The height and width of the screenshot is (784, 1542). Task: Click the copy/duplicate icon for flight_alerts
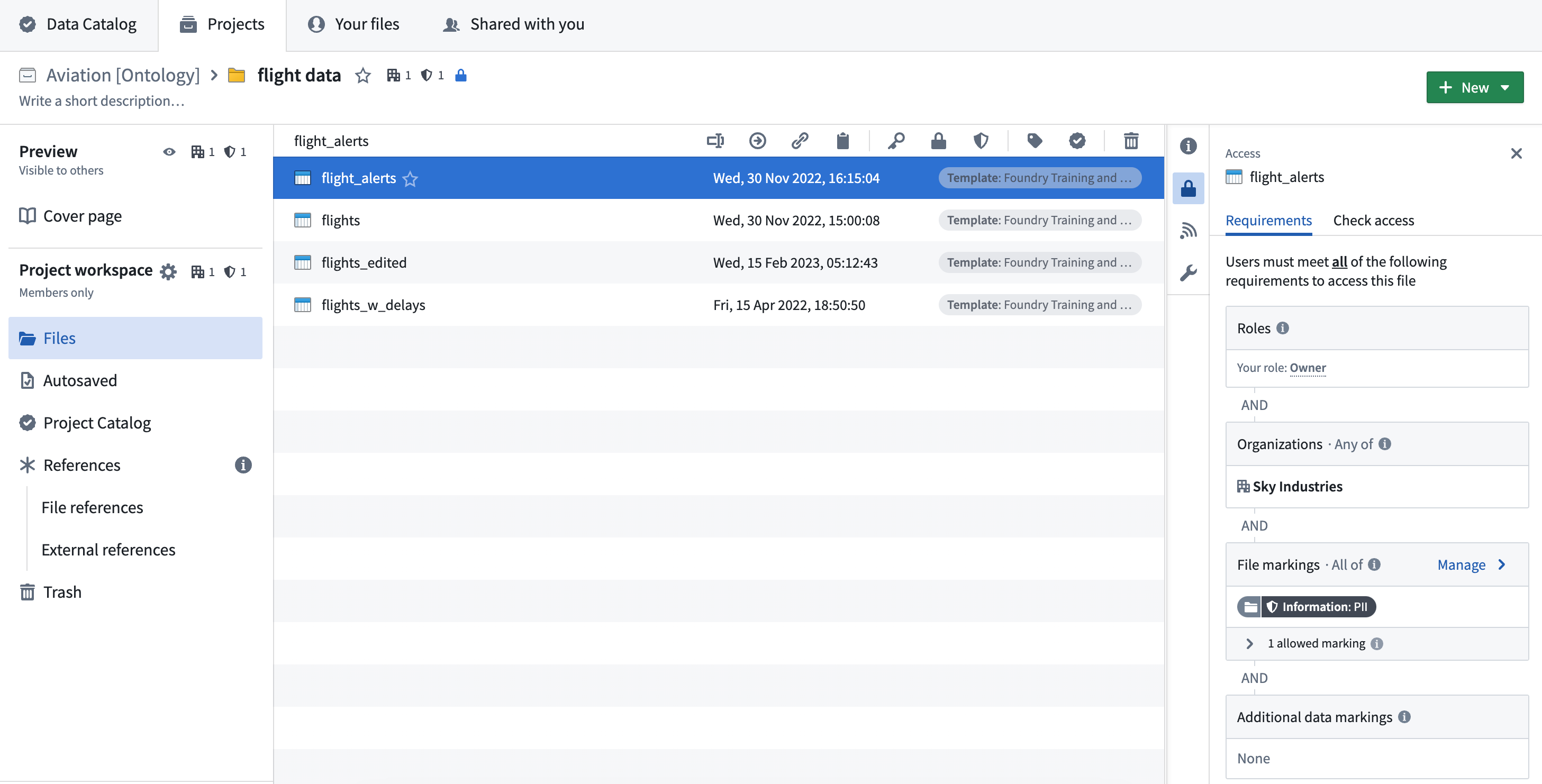843,140
